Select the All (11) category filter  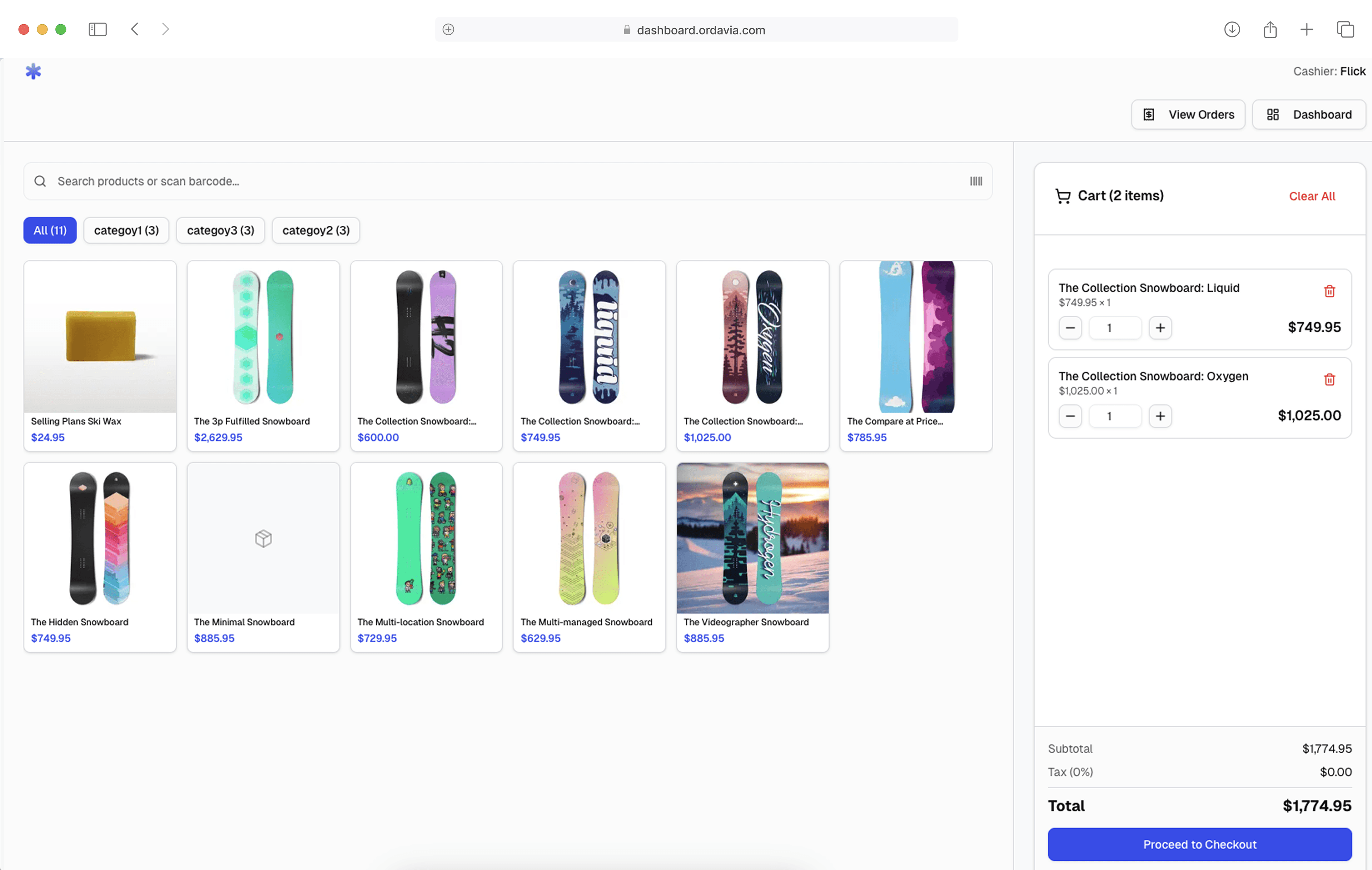tap(50, 231)
